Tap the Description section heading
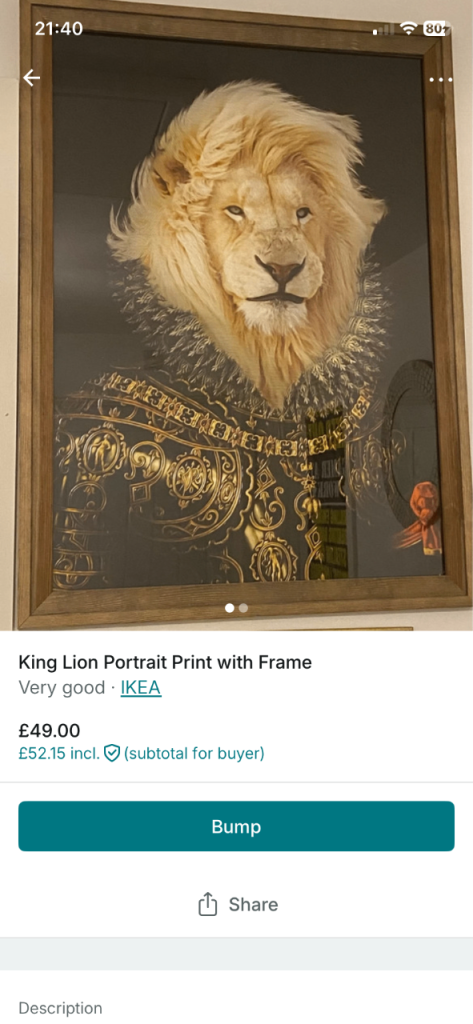 click(x=60, y=1008)
